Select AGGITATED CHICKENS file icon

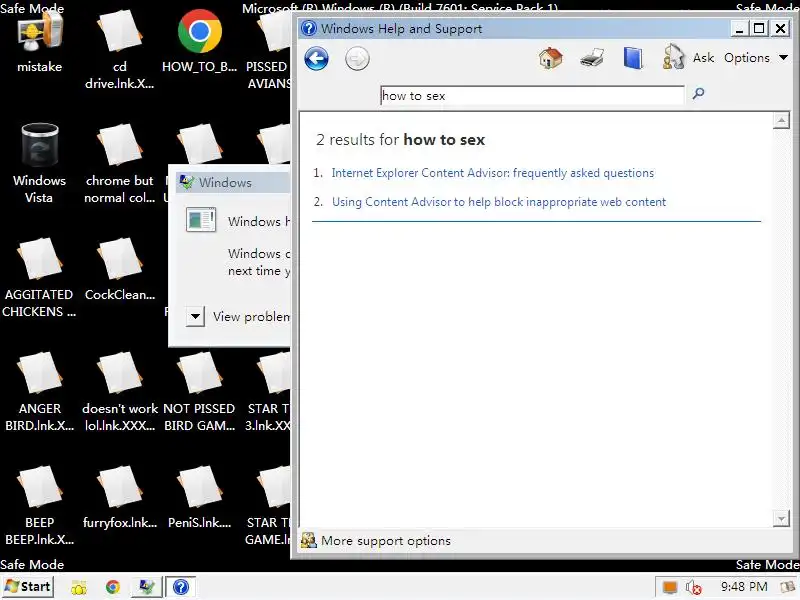(x=39, y=278)
